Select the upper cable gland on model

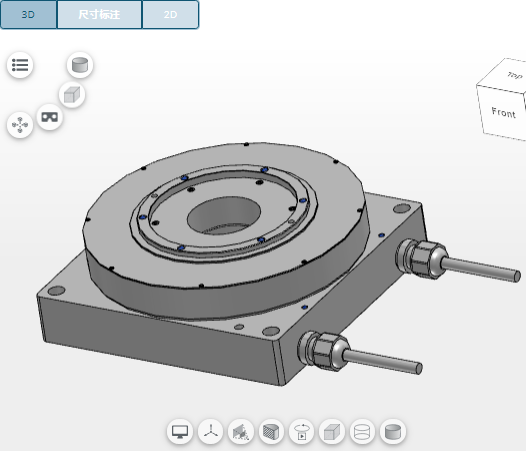(x=422, y=258)
